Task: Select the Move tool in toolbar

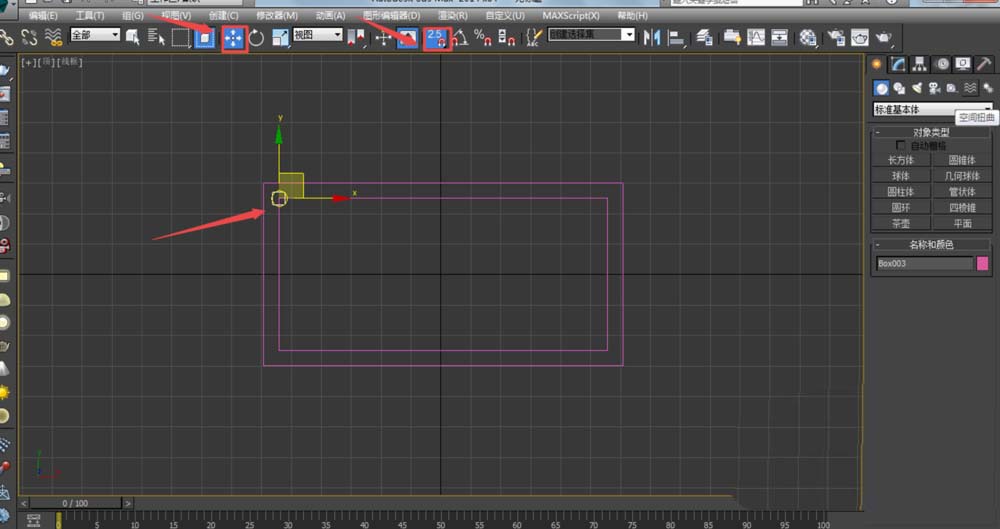Action: (234, 38)
